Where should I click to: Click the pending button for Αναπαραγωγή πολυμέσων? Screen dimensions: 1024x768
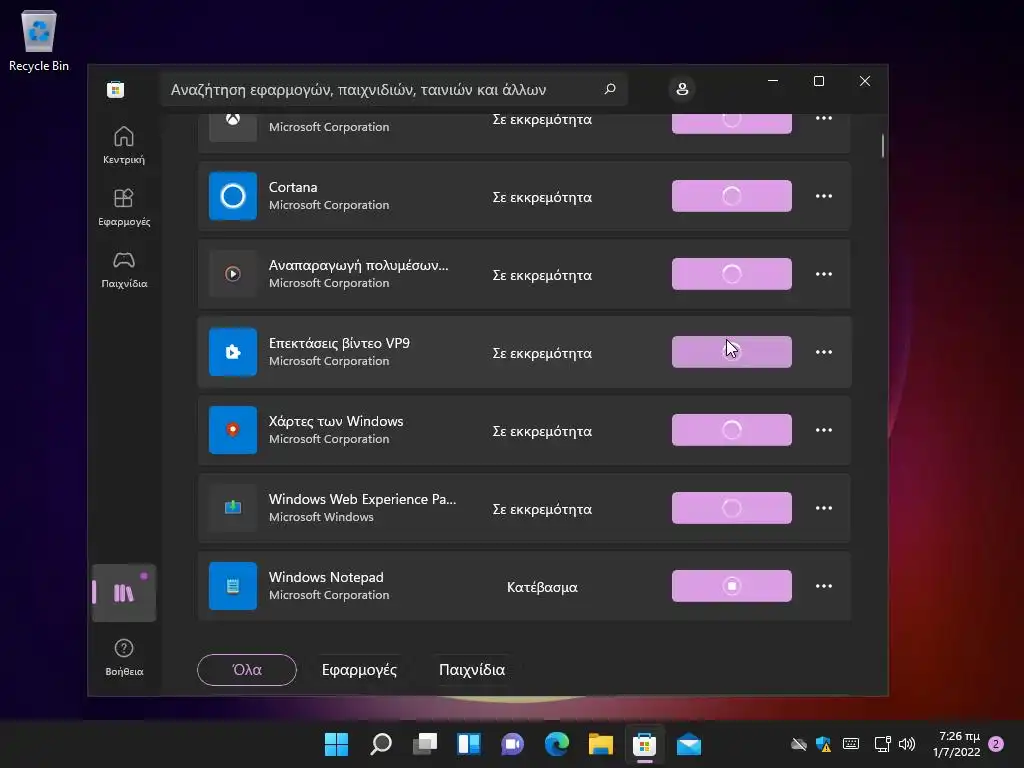731,274
